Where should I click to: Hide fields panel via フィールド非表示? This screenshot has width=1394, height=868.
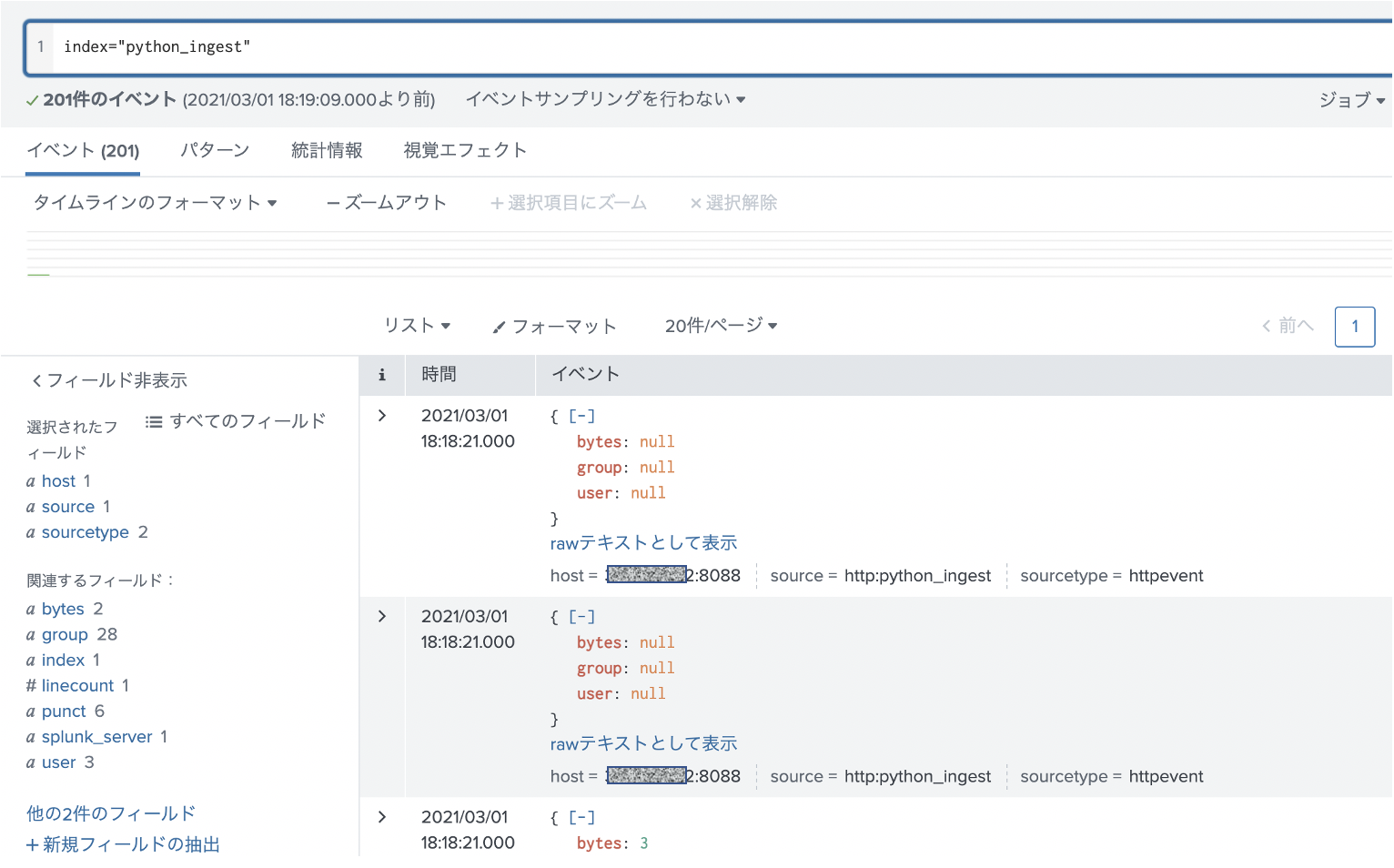pyautogui.click(x=109, y=380)
